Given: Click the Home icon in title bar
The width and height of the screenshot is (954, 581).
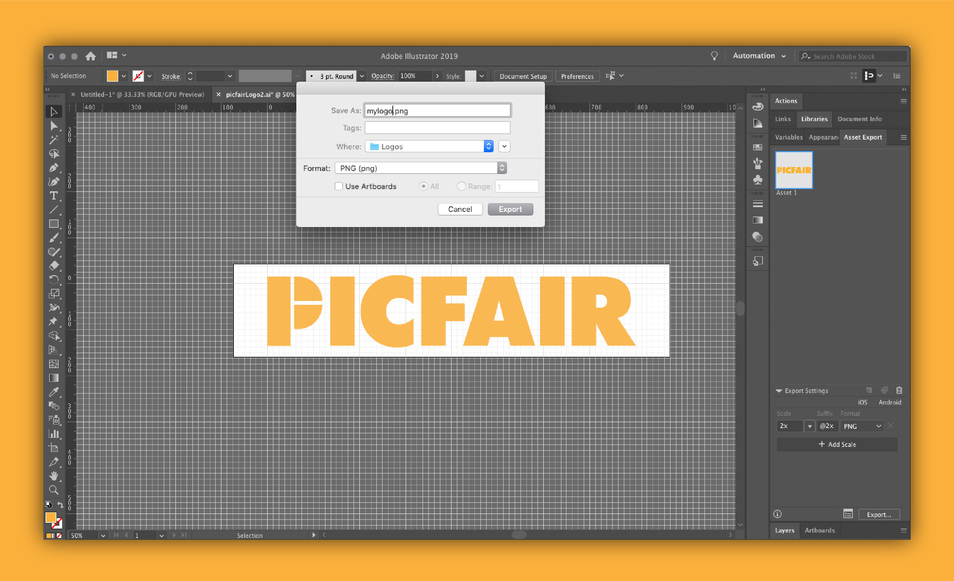Looking at the screenshot, I should pos(90,56).
